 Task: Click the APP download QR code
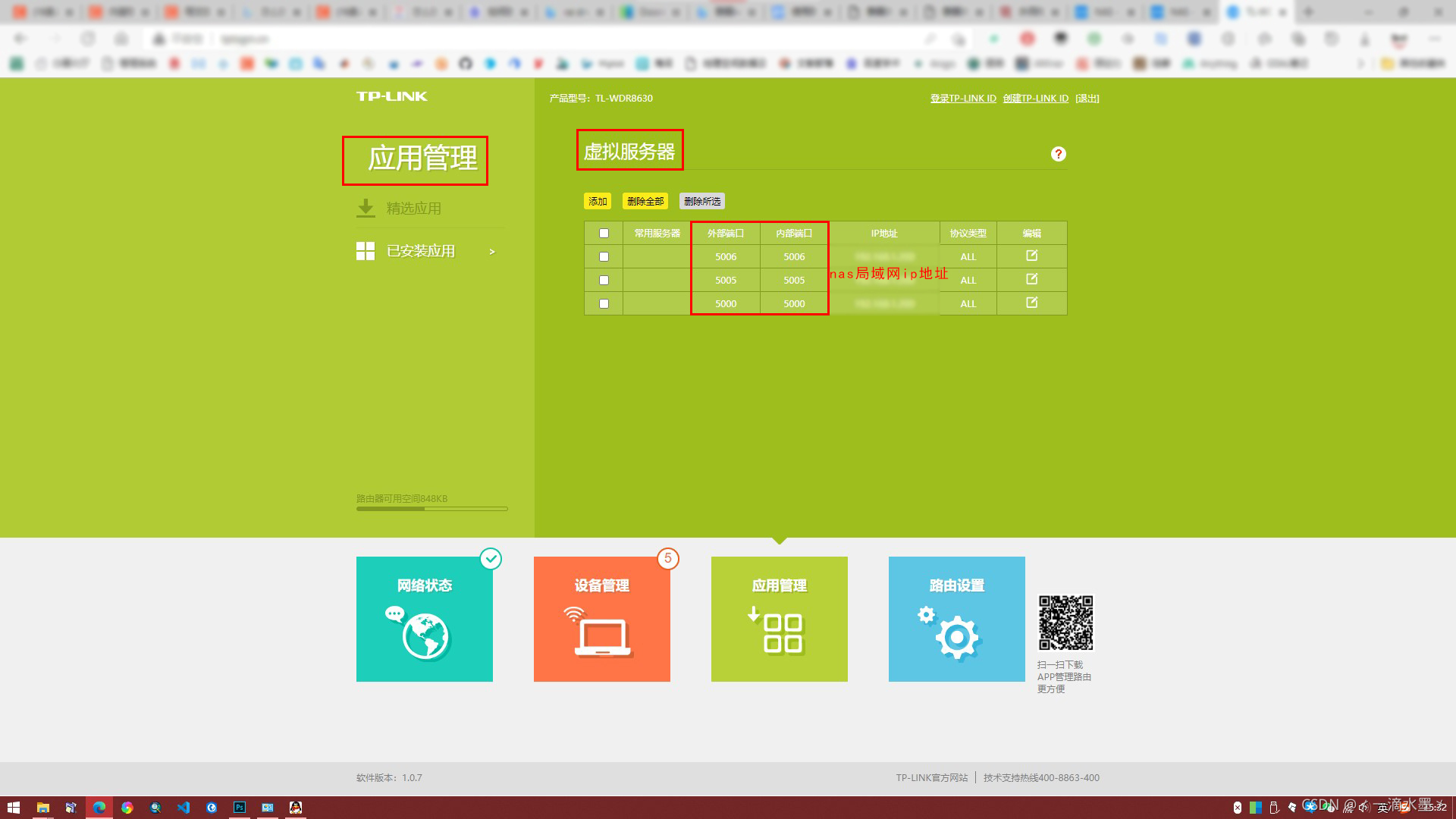(1066, 623)
